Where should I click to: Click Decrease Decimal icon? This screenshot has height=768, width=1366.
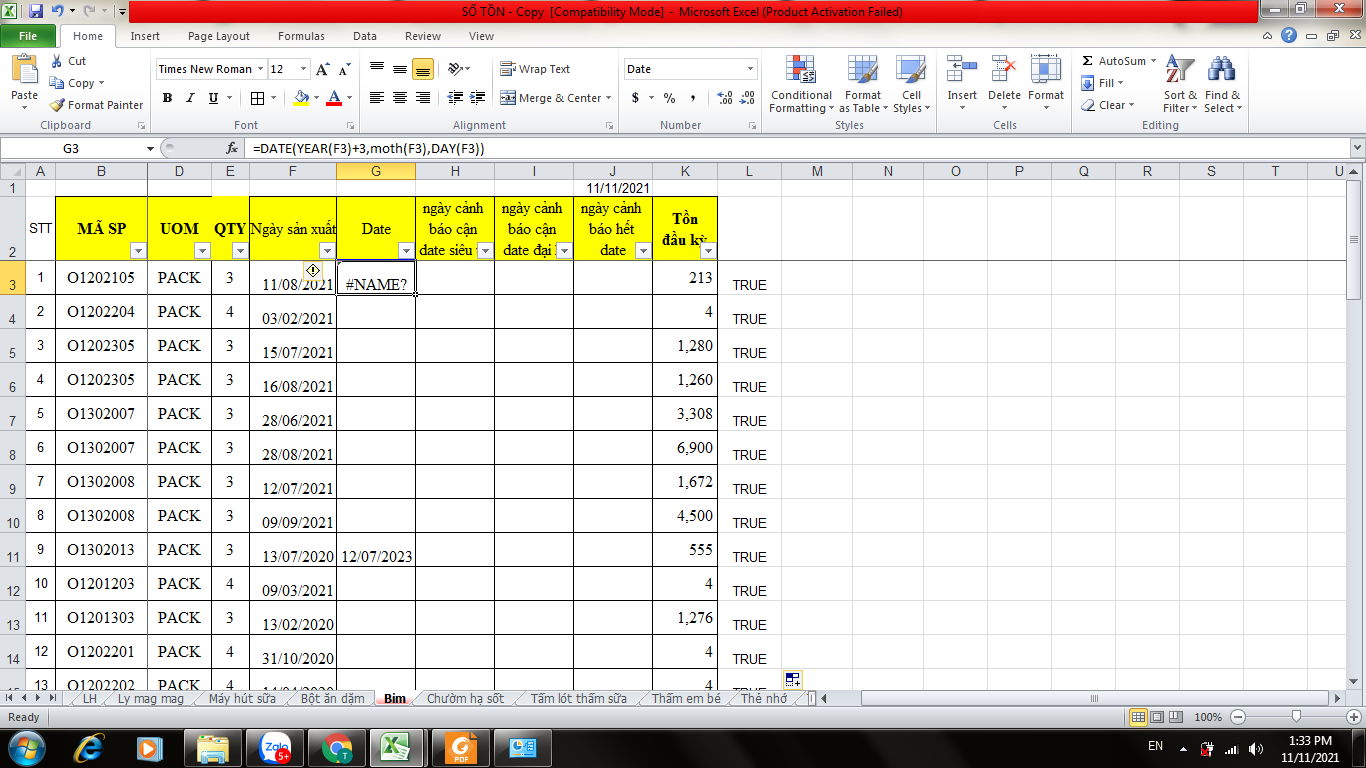pos(748,98)
